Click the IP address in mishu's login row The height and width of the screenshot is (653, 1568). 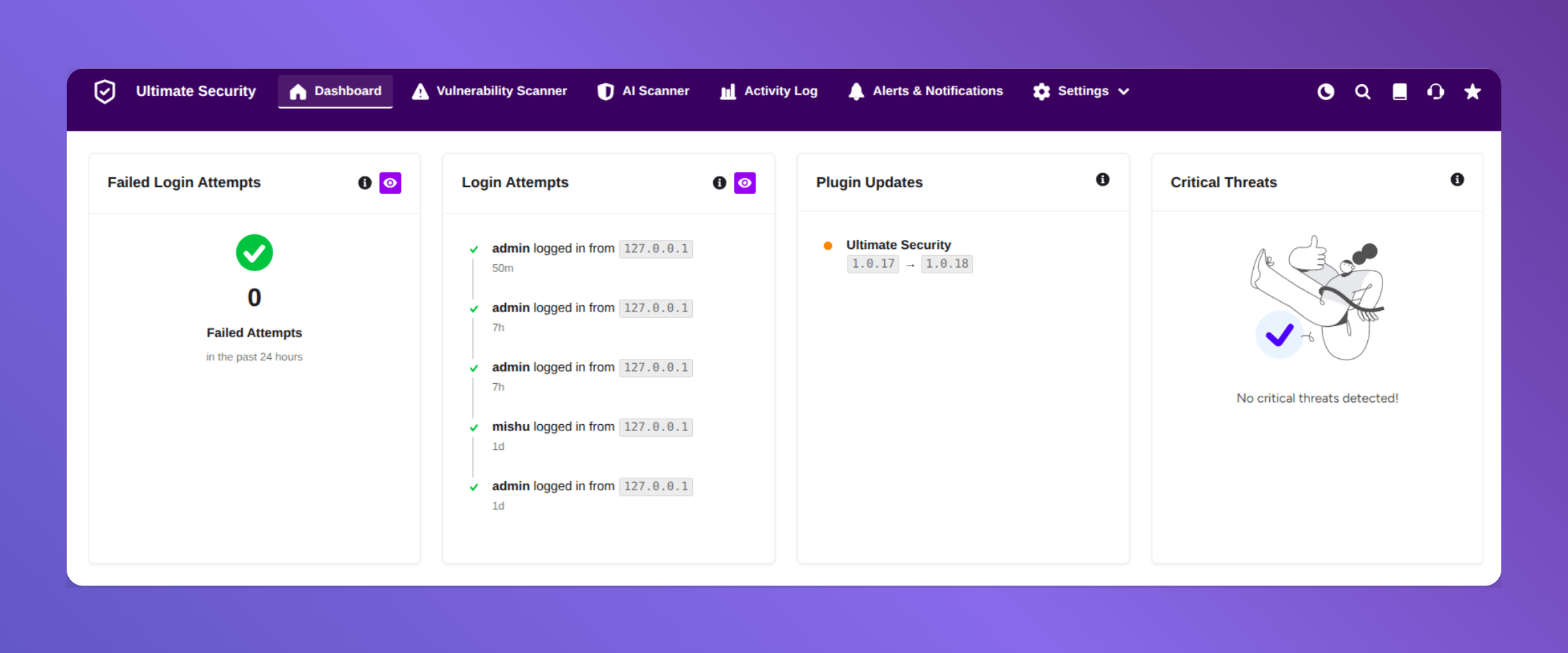[x=656, y=427]
